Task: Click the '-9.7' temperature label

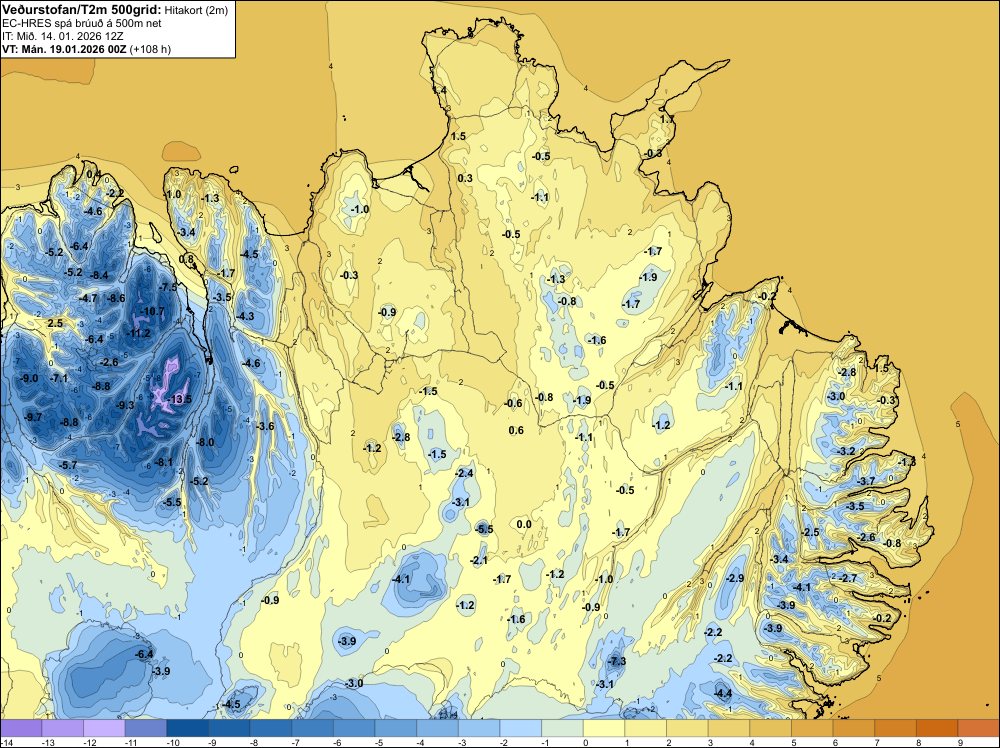Action: (x=33, y=418)
